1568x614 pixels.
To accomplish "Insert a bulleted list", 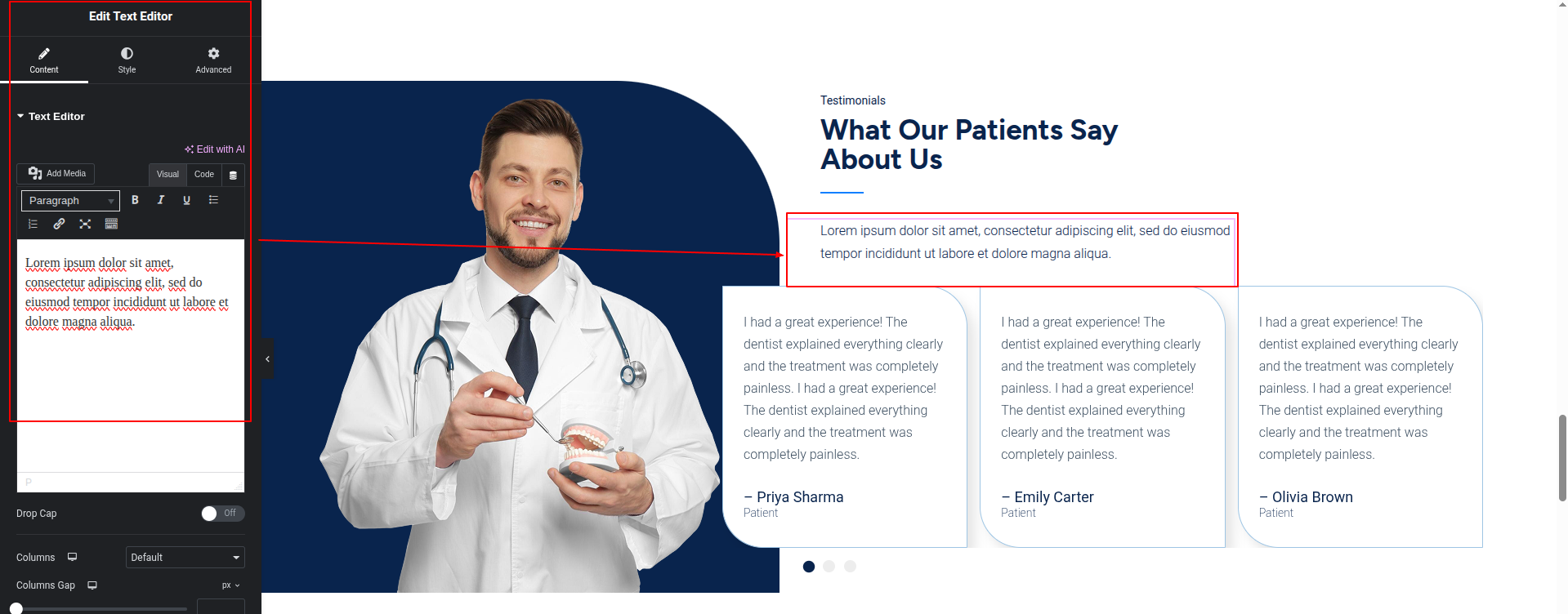I will coord(213,200).
